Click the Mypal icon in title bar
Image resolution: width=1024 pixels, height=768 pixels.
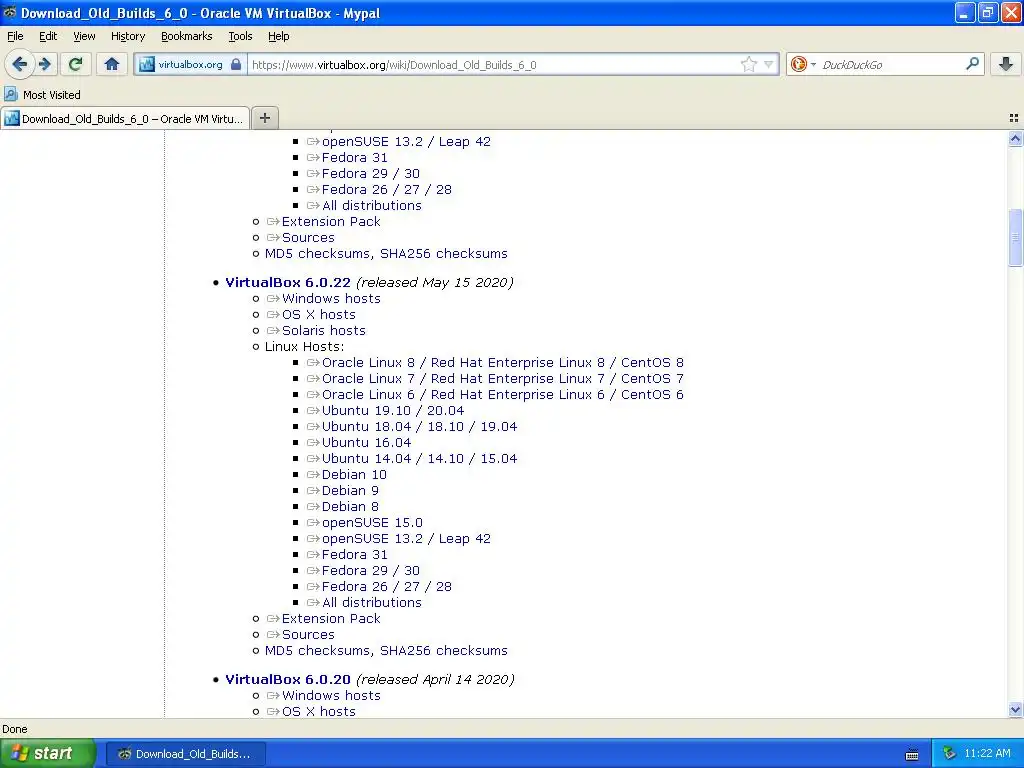tap(10, 12)
